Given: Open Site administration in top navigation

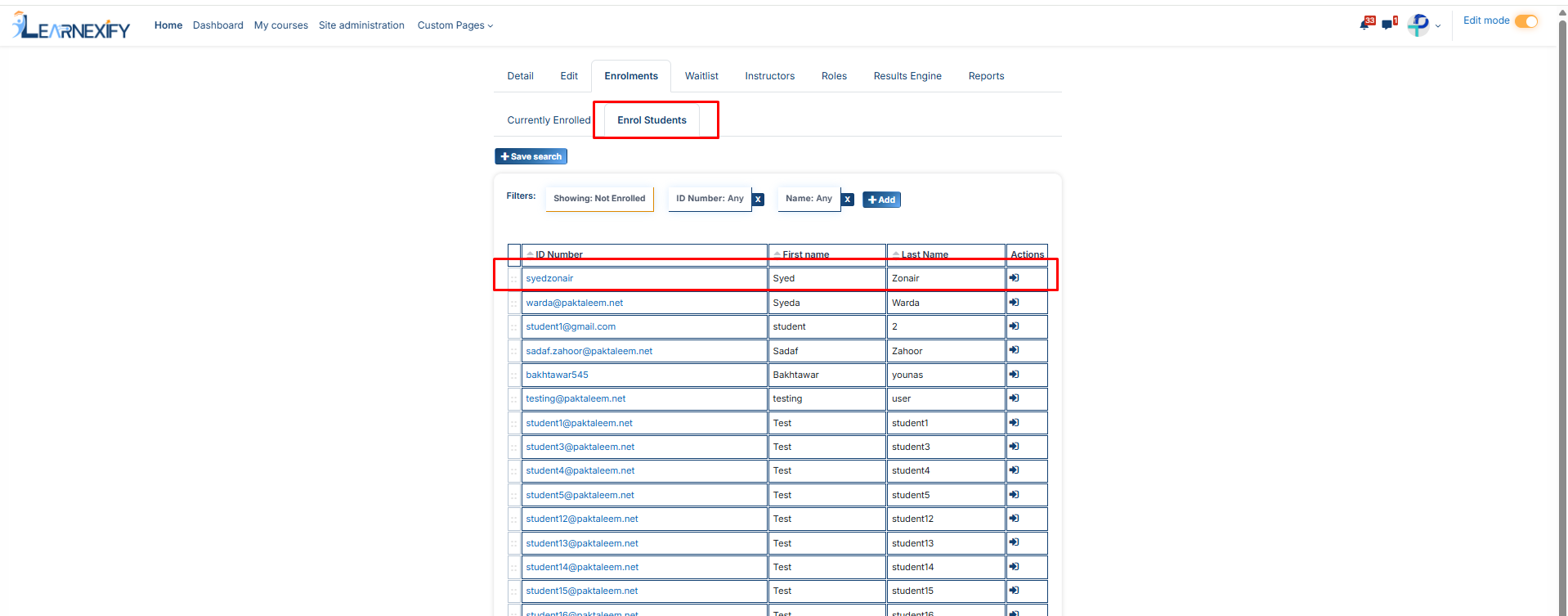Looking at the screenshot, I should click(361, 25).
